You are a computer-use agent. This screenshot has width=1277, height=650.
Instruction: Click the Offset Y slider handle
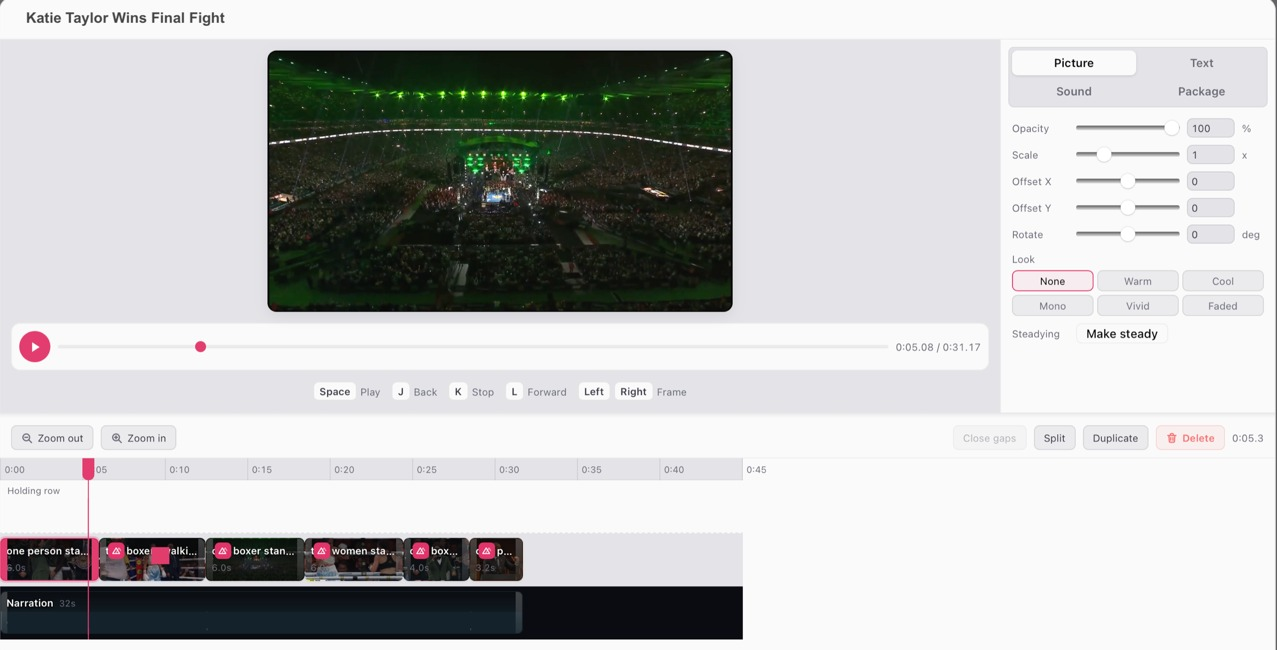pos(1127,208)
